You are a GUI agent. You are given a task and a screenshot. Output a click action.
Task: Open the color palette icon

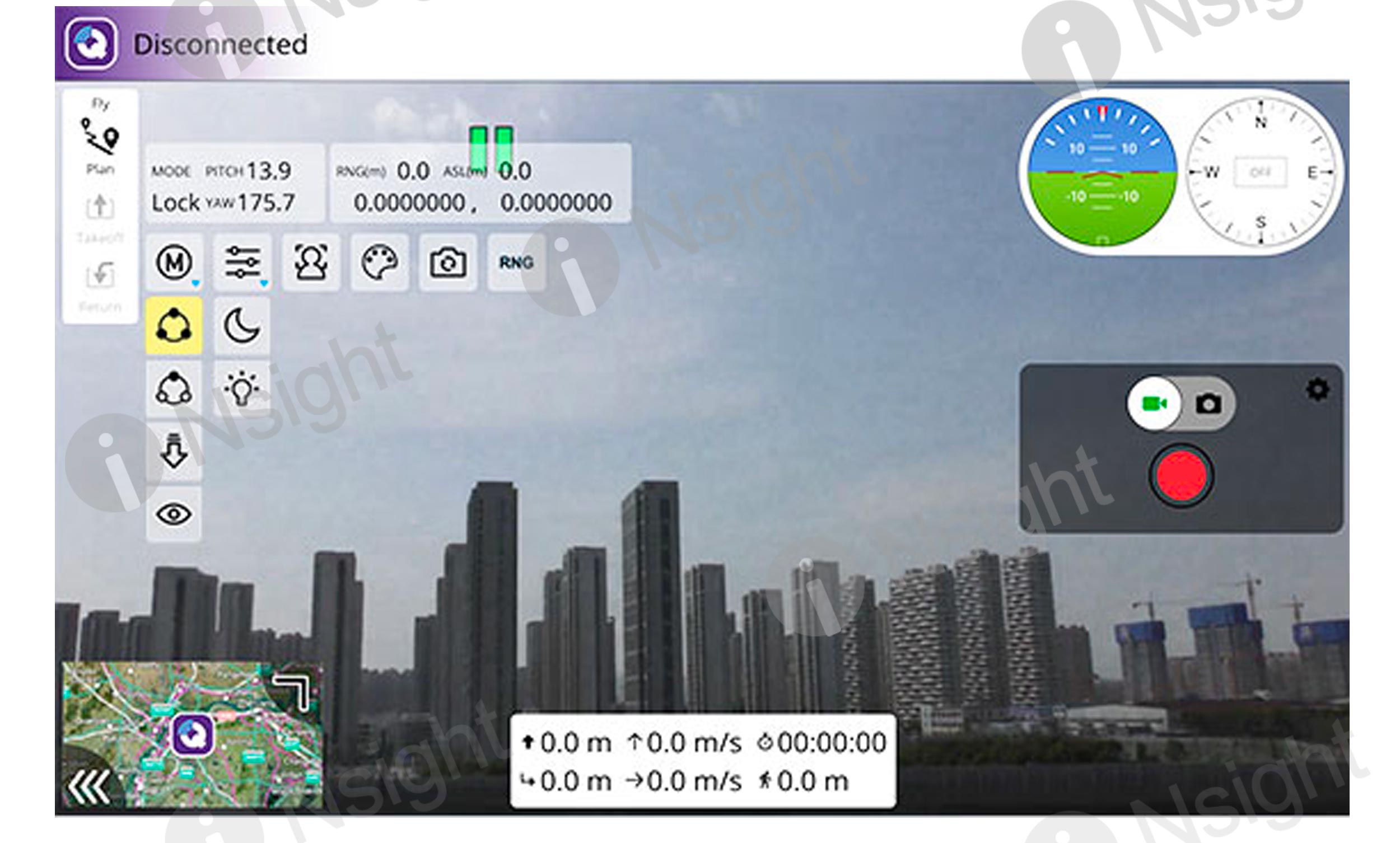(x=379, y=263)
